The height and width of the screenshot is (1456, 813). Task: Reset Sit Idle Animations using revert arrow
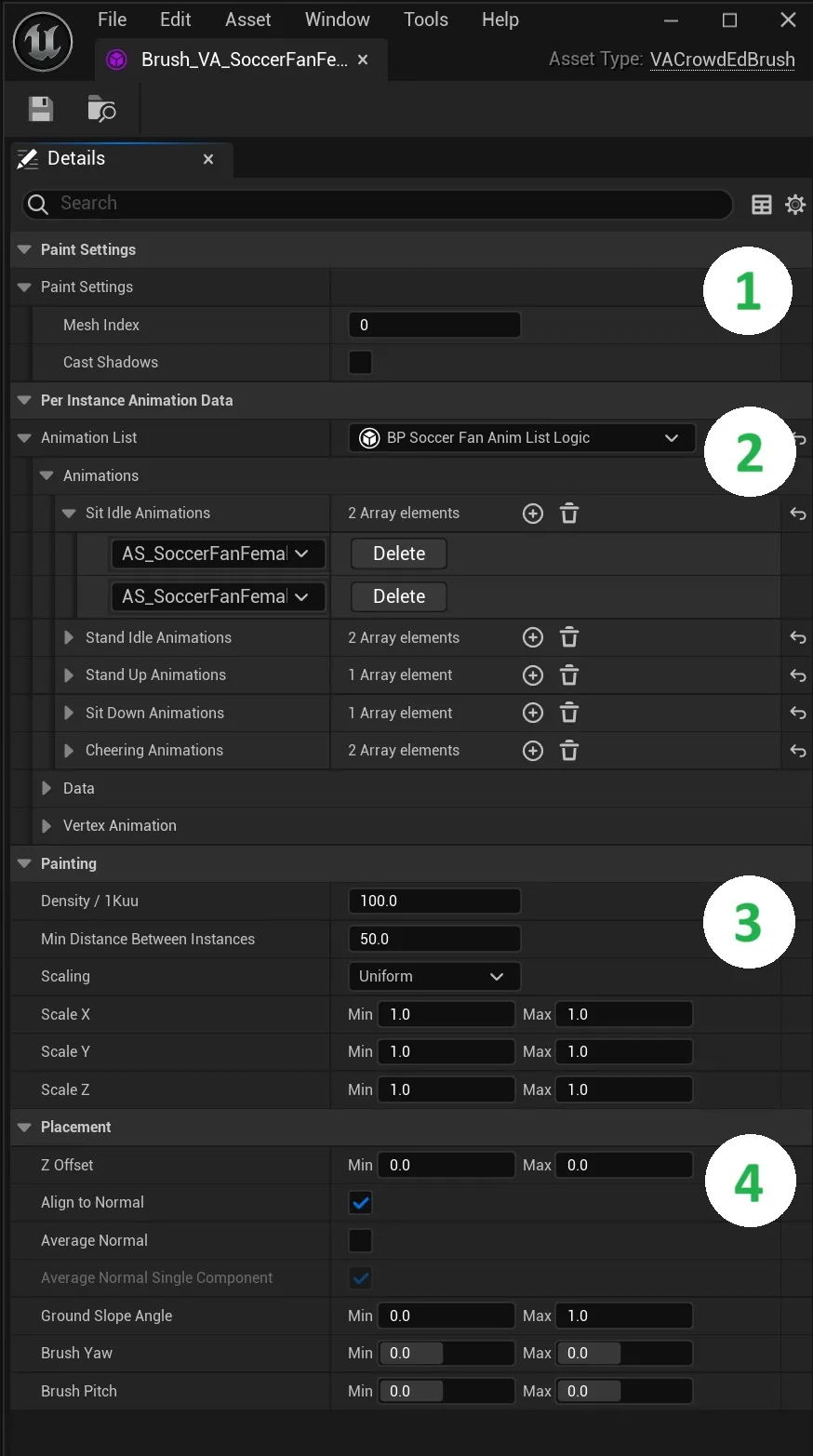pyautogui.click(x=797, y=513)
